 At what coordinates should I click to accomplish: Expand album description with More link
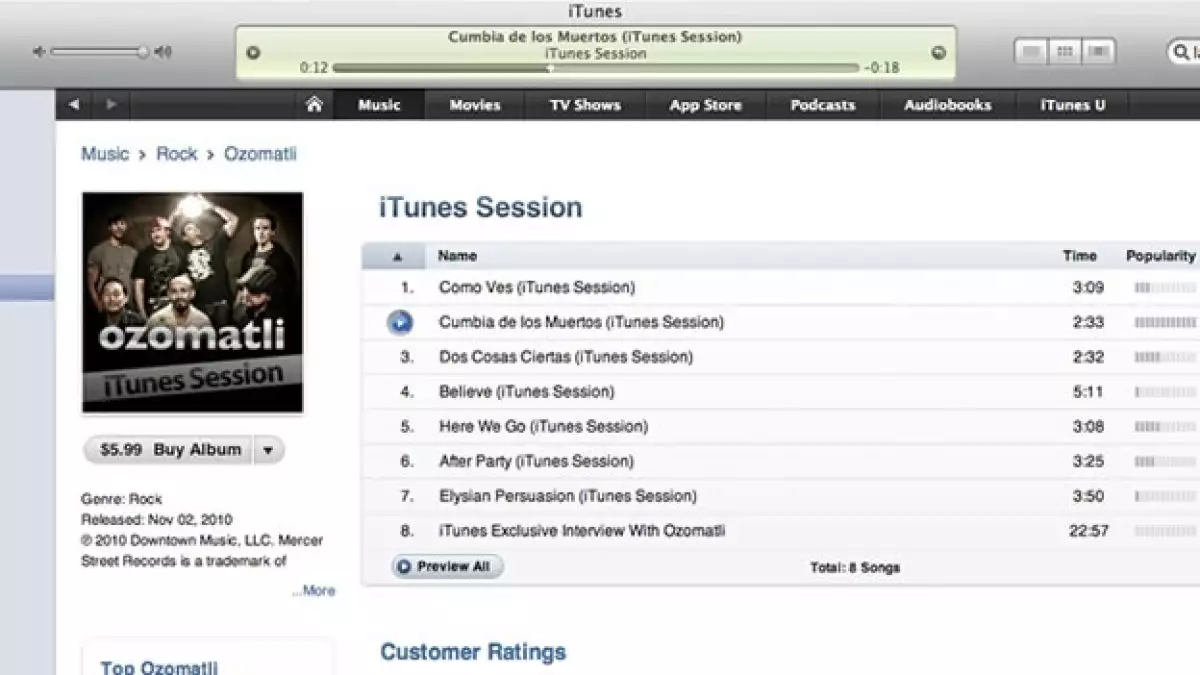click(314, 591)
